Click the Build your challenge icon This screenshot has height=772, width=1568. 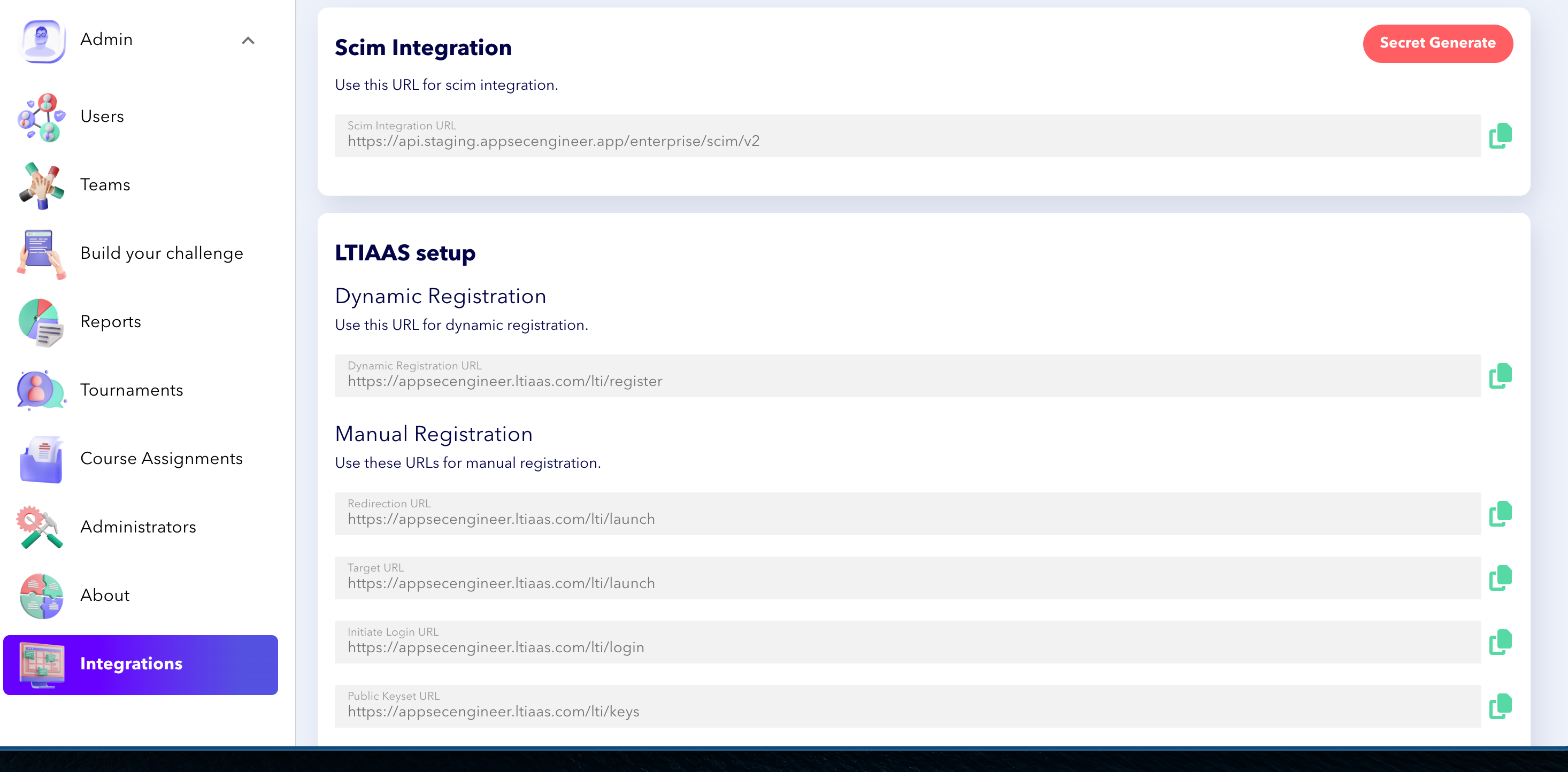point(41,254)
